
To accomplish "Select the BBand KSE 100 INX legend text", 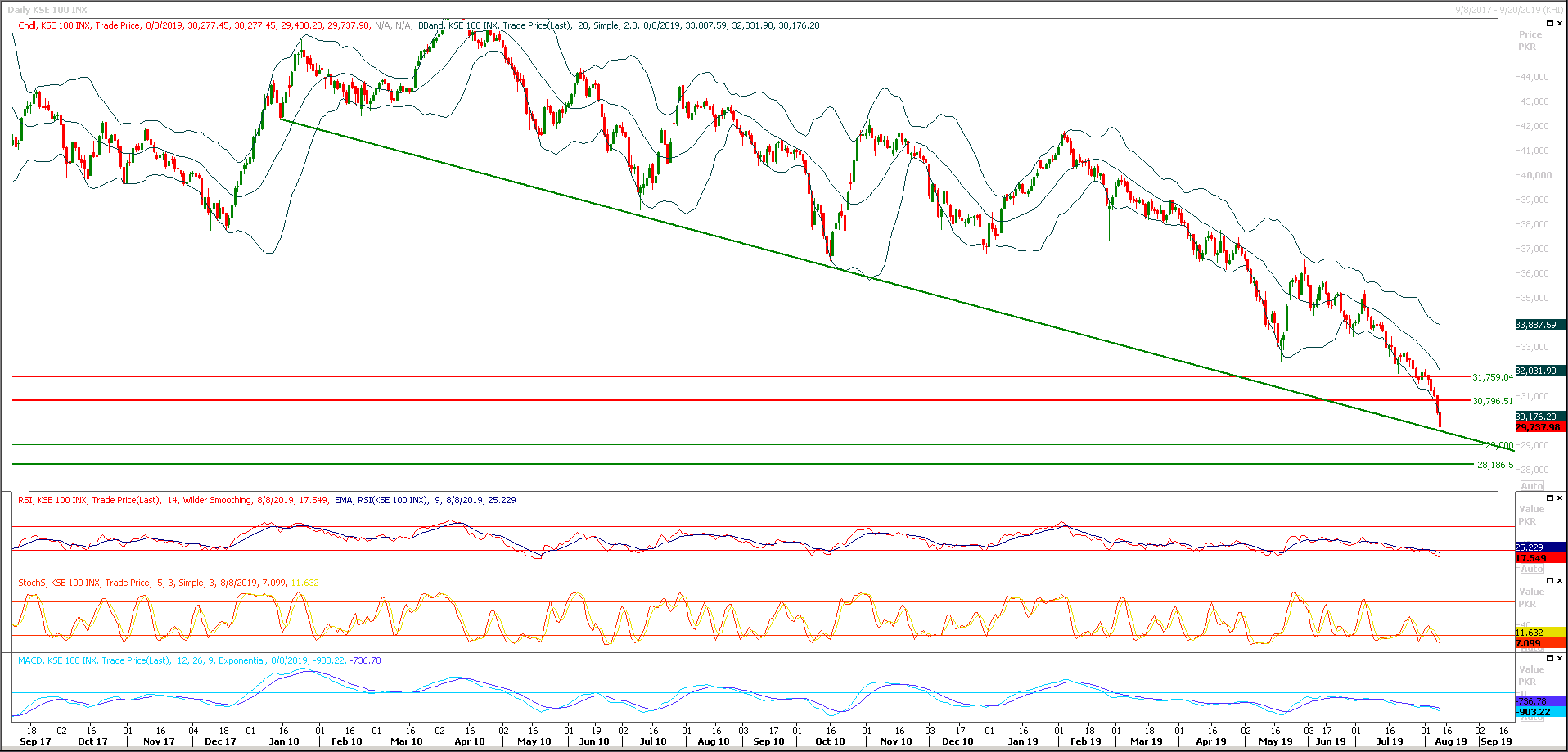I will point(619,25).
